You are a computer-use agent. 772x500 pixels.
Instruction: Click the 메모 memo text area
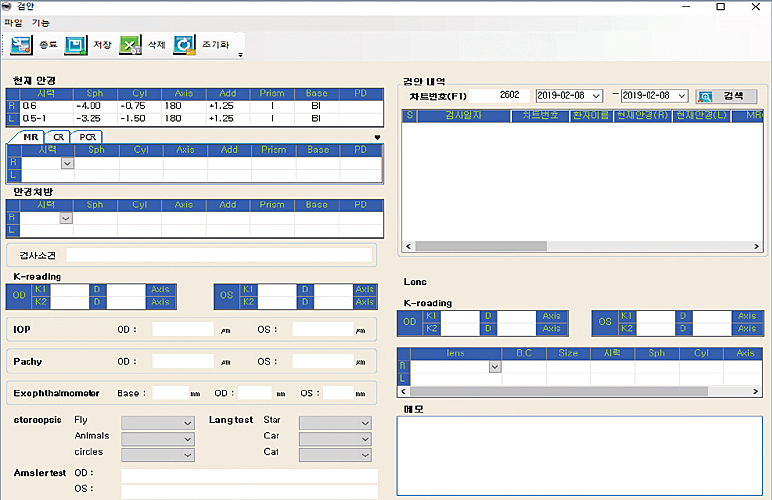[579, 456]
